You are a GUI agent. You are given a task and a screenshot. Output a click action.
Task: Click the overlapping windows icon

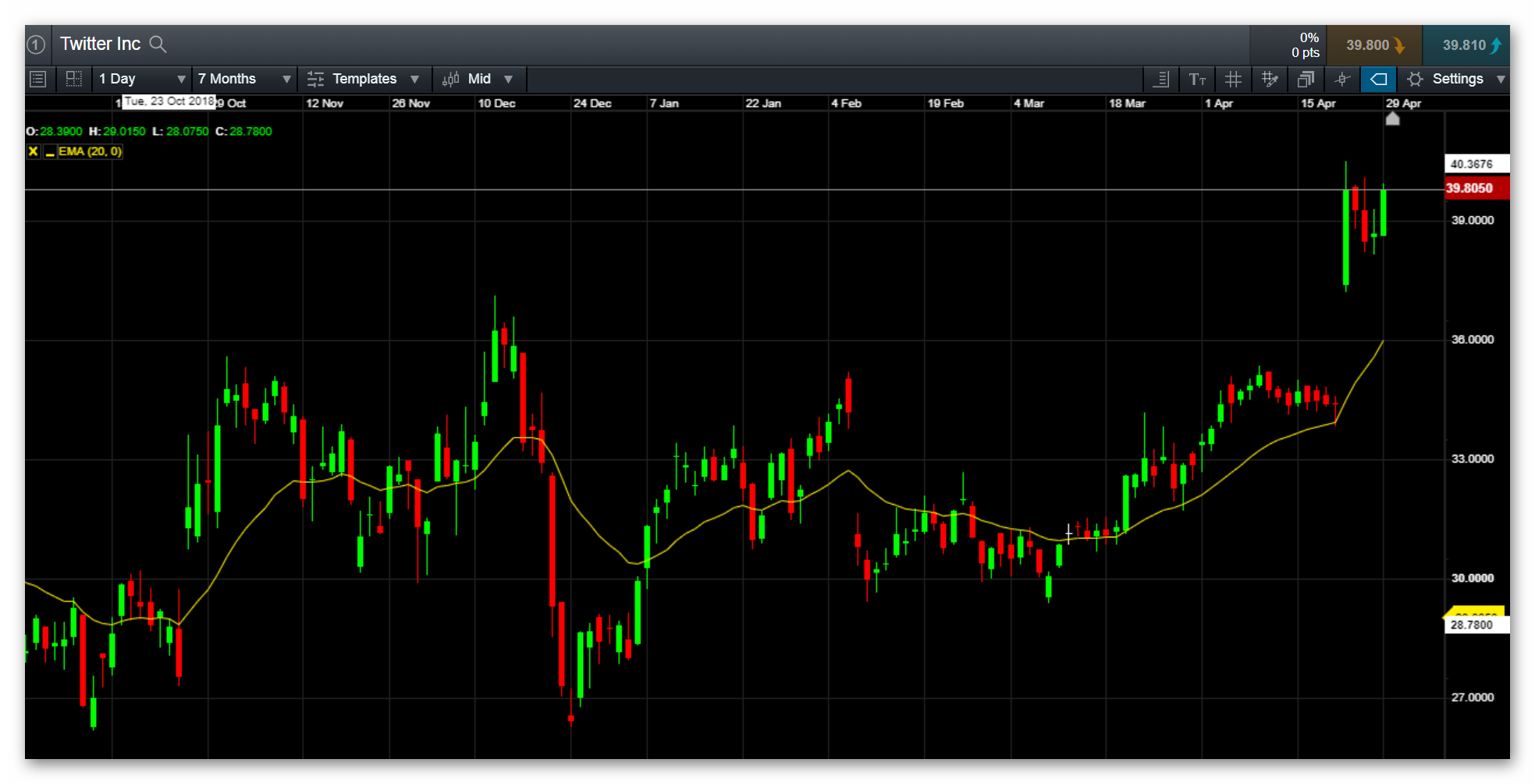[1306, 79]
